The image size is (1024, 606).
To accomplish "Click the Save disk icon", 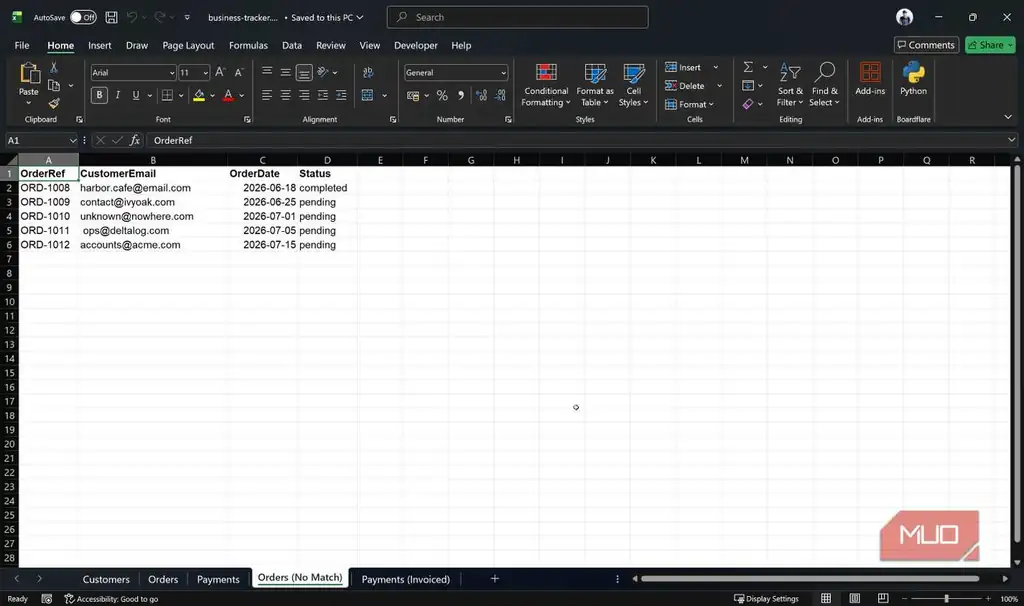I will point(112,18).
